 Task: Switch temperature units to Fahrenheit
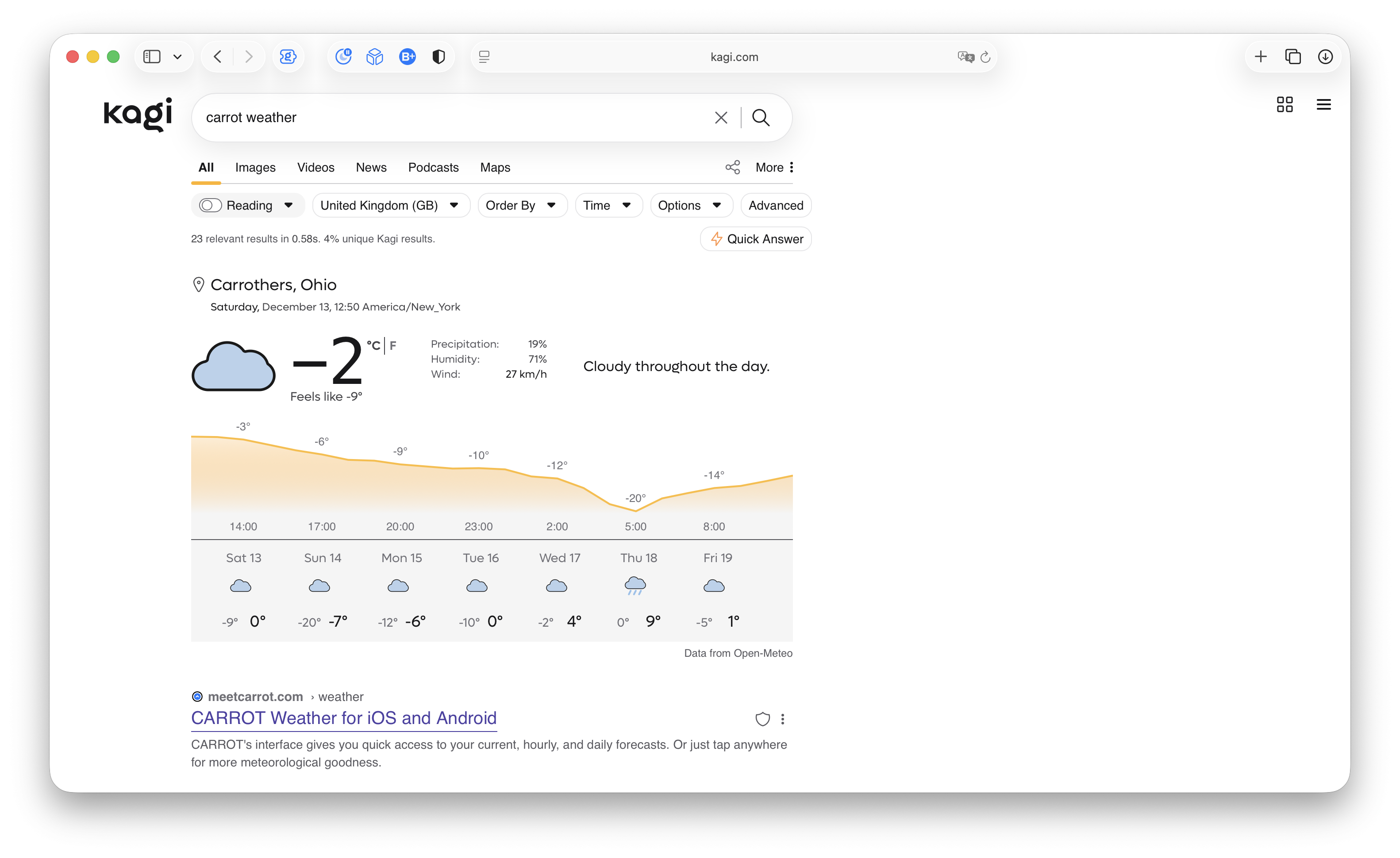pyautogui.click(x=392, y=345)
